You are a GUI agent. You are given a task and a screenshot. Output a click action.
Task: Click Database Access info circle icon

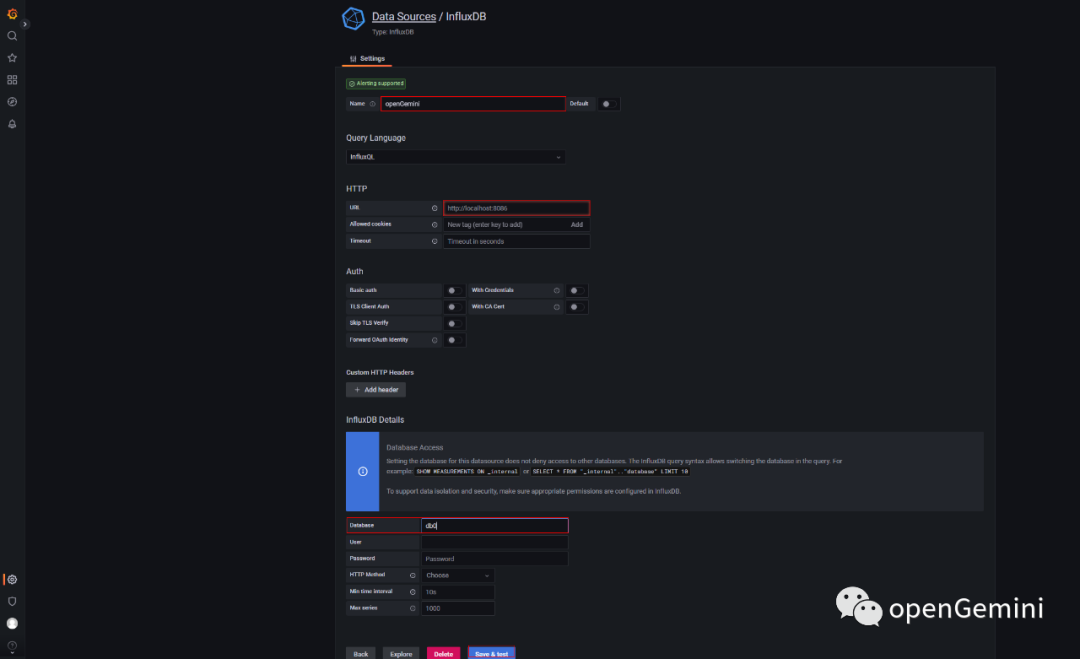point(362,472)
